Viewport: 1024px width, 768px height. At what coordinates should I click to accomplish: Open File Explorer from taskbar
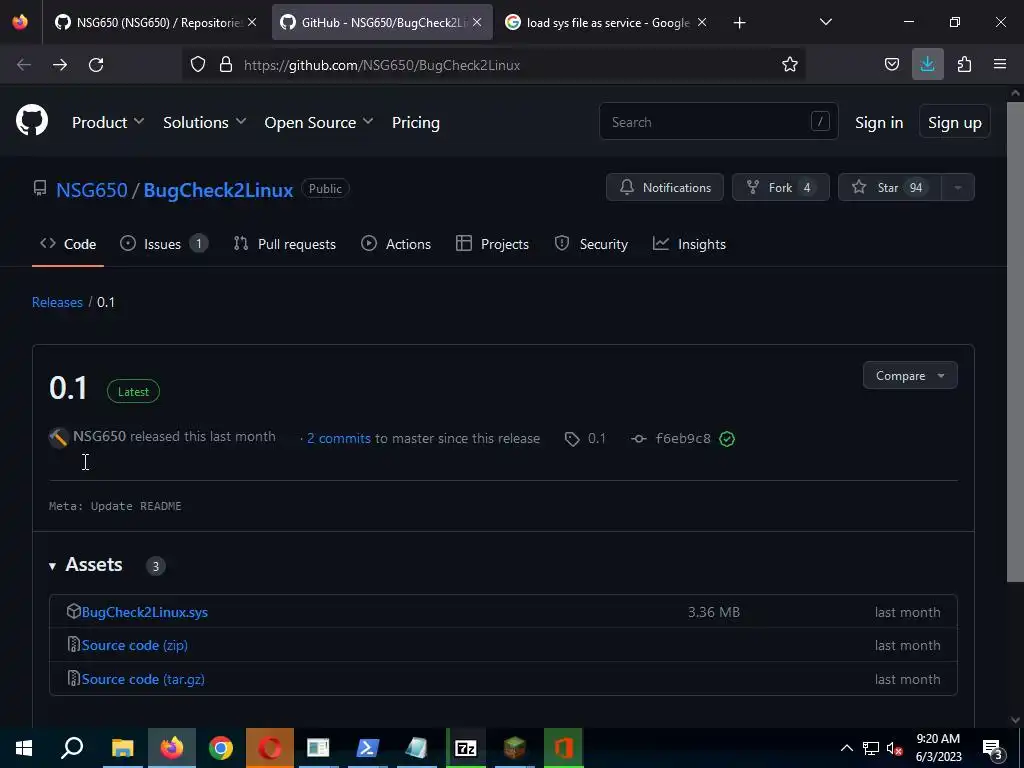pos(122,748)
